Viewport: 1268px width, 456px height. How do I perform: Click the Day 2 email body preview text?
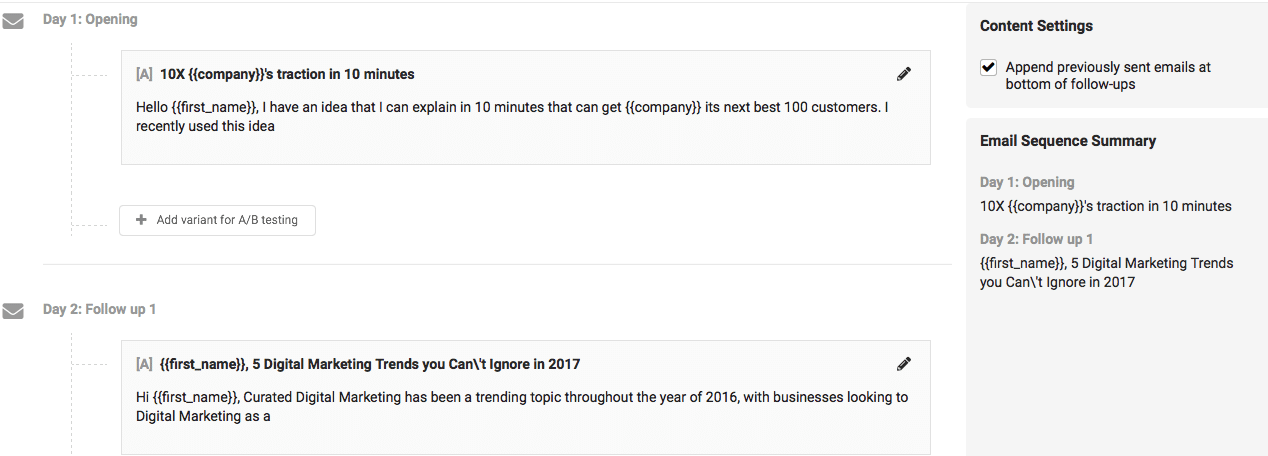click(x=522, y=406)
